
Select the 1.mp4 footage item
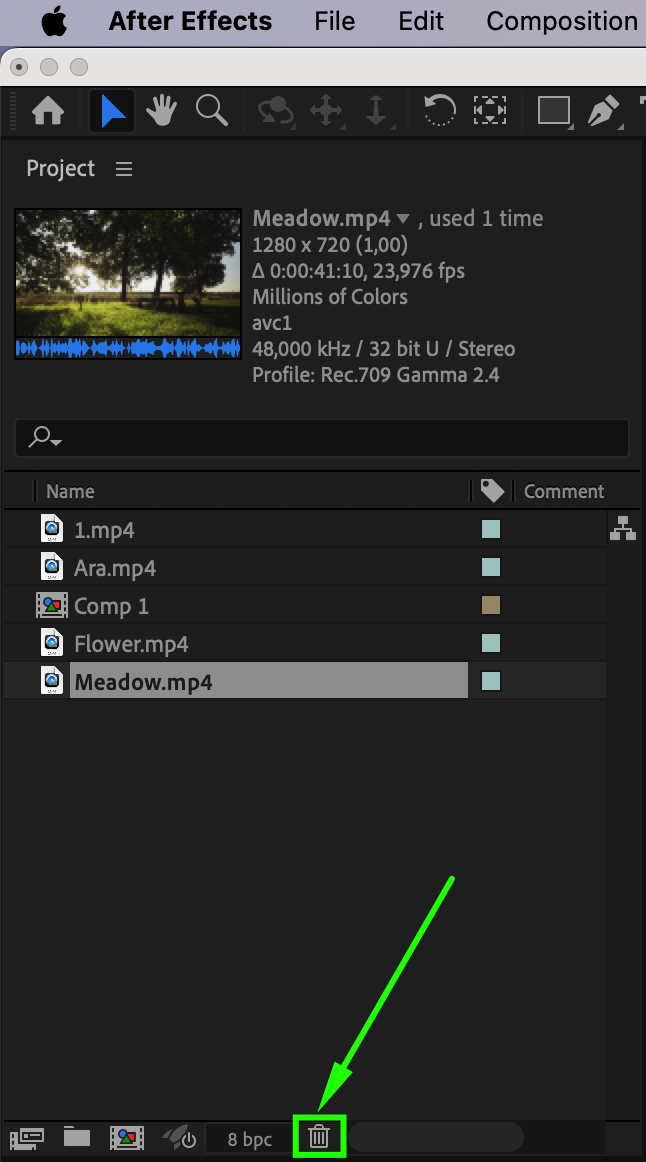point(104,530)
